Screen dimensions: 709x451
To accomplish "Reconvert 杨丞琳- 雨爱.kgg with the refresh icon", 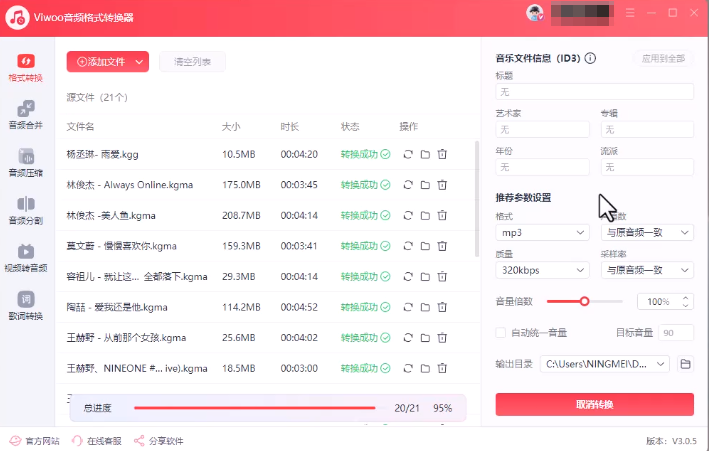I will pos(408,154).
